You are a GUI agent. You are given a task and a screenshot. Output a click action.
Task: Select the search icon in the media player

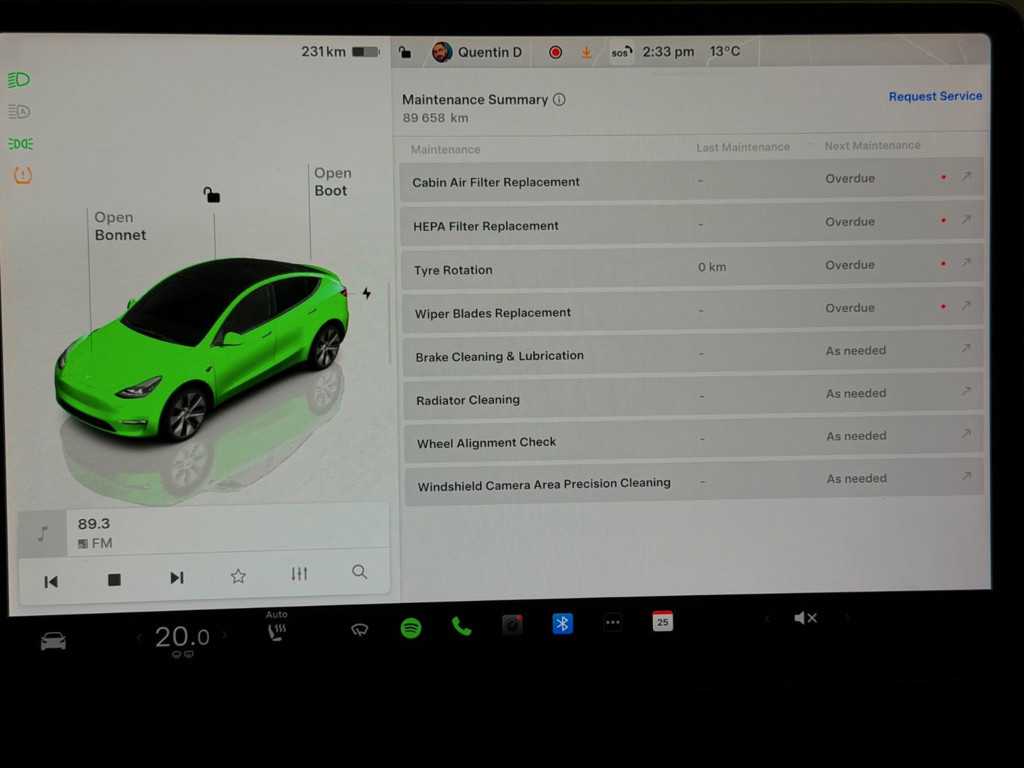(359, 572)
